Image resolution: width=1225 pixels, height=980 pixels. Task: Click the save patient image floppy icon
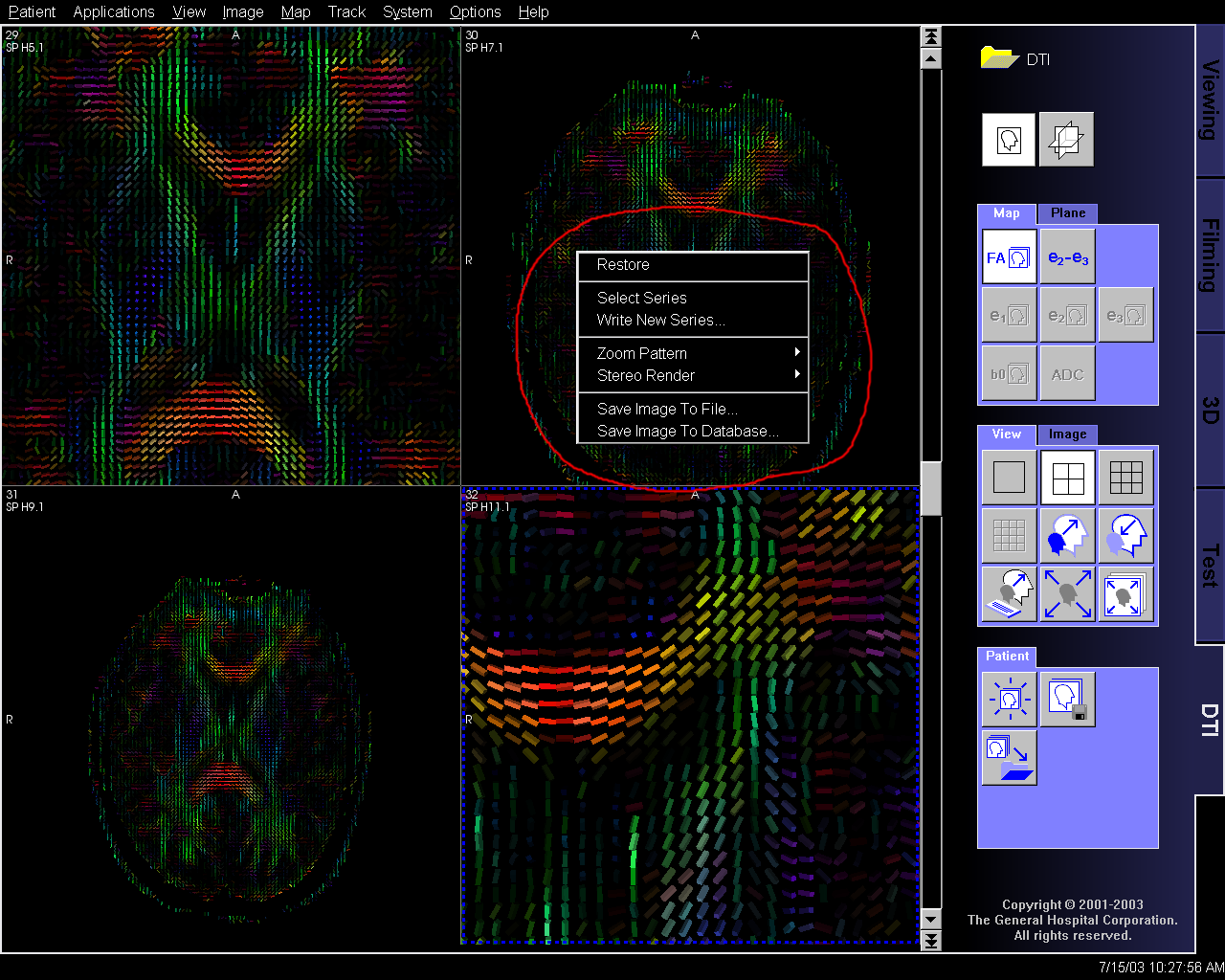[x=1067, y=700]
